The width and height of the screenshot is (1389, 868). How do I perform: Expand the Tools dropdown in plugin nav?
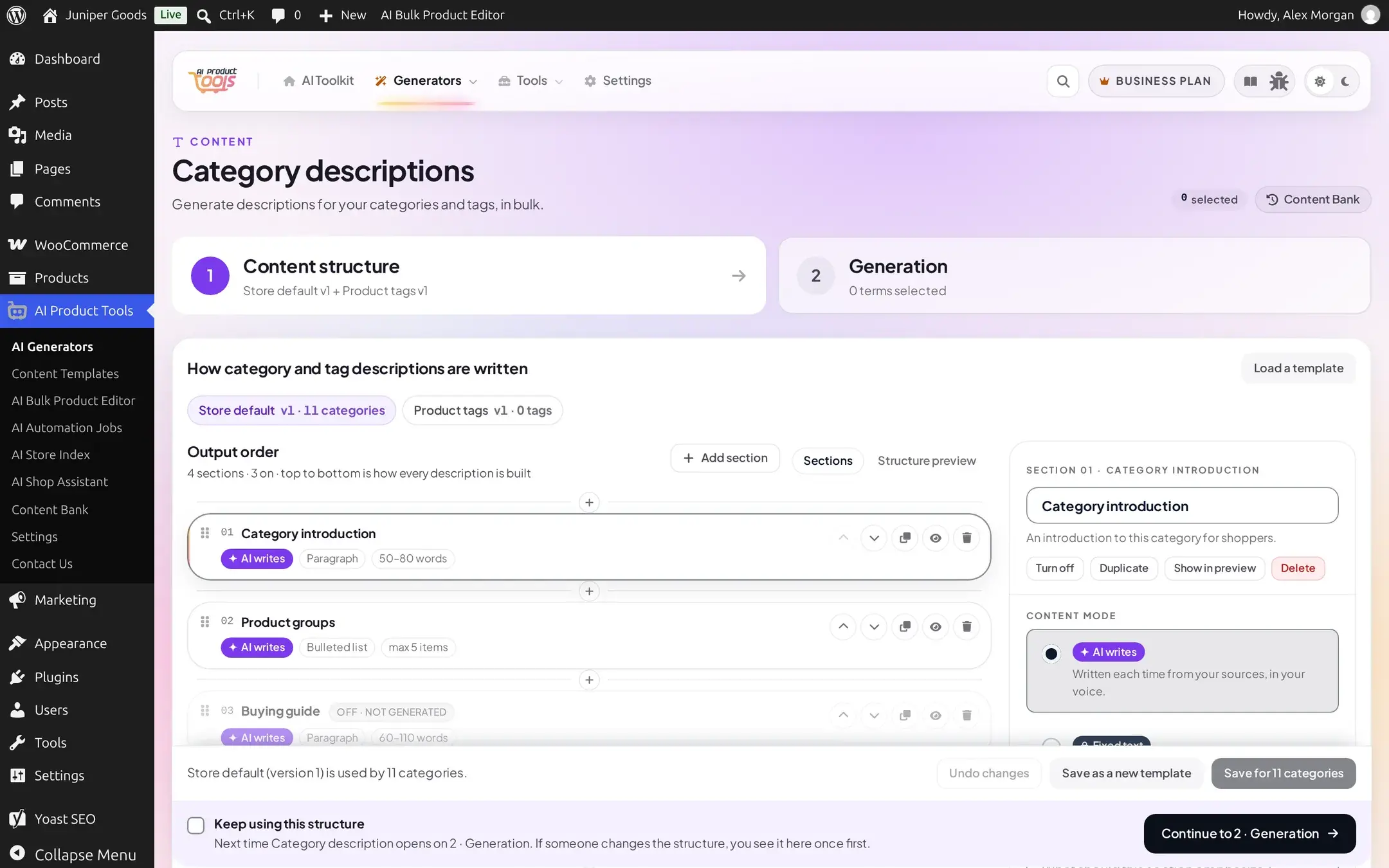531,81
